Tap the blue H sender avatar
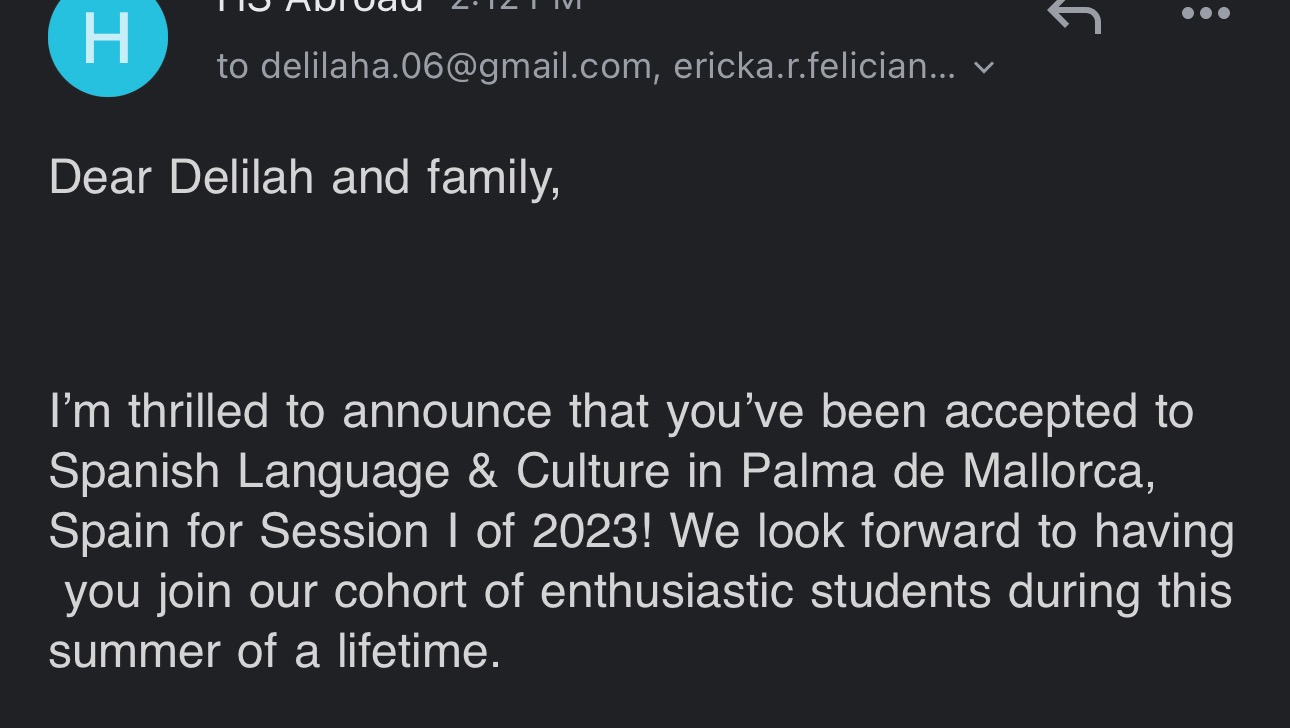The height and width of the screenshot is (728, 1290). tap(108, 40)
